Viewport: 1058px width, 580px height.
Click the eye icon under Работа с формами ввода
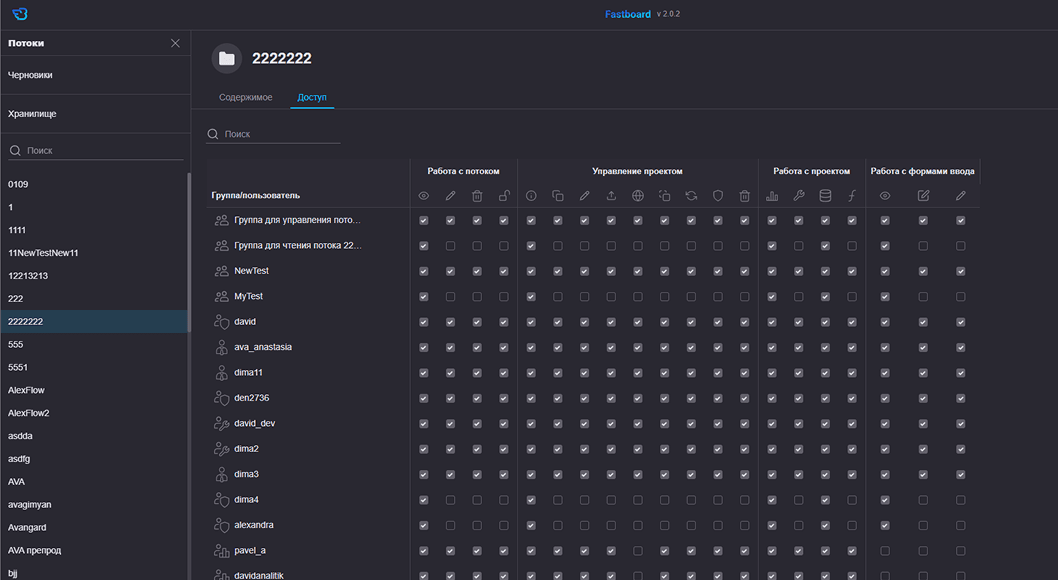pos(885,196)
